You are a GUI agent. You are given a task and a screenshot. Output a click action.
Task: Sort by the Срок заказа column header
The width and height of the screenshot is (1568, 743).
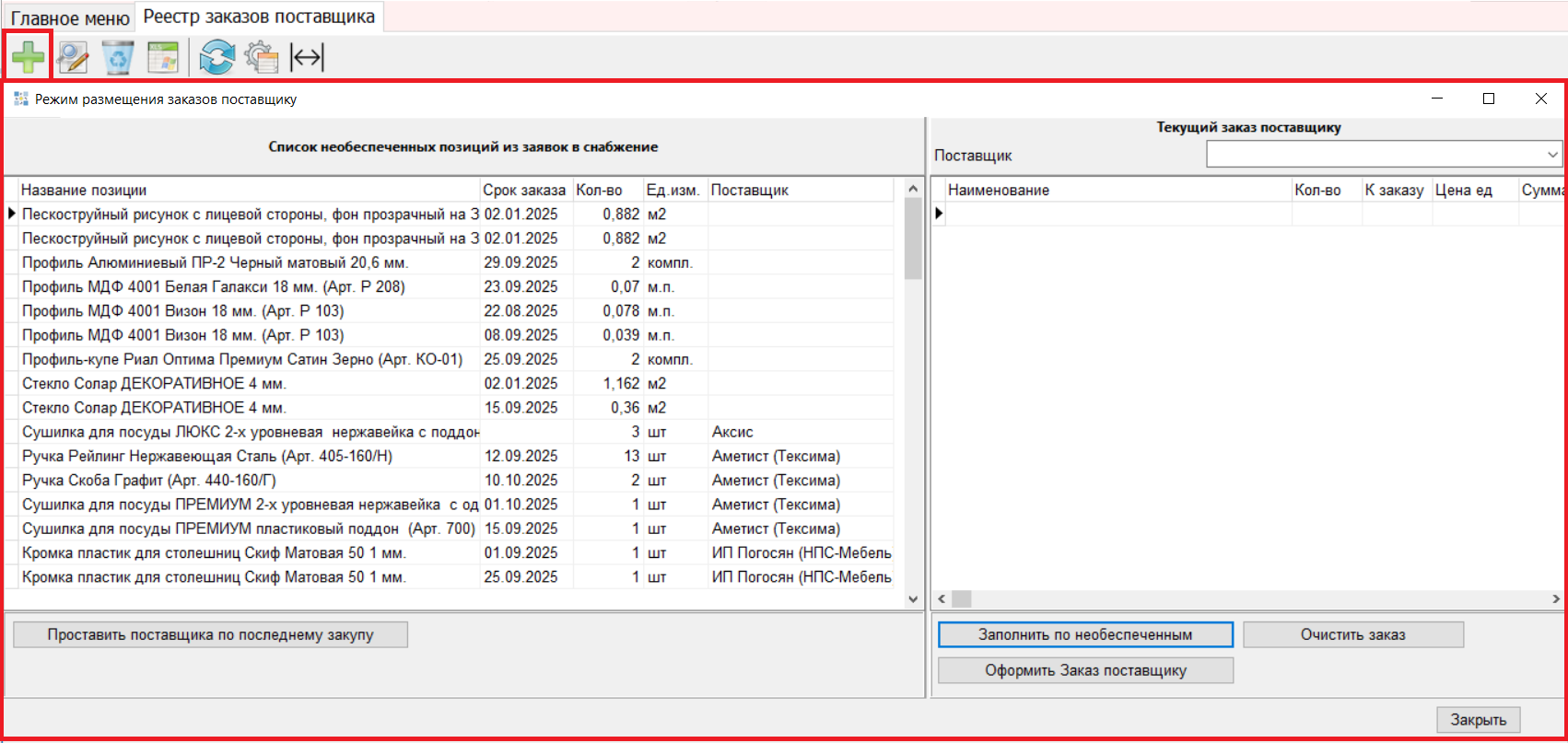click(524, 191)
